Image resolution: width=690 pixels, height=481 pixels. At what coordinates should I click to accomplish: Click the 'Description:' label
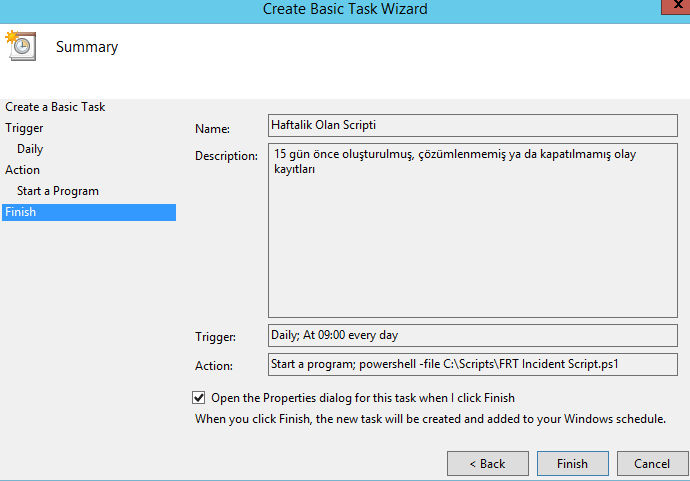[226, 156]
